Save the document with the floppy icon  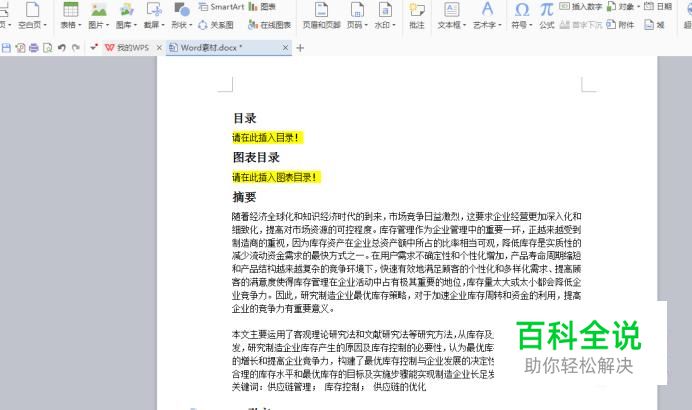pyautogui.click(x=6, y=48)
